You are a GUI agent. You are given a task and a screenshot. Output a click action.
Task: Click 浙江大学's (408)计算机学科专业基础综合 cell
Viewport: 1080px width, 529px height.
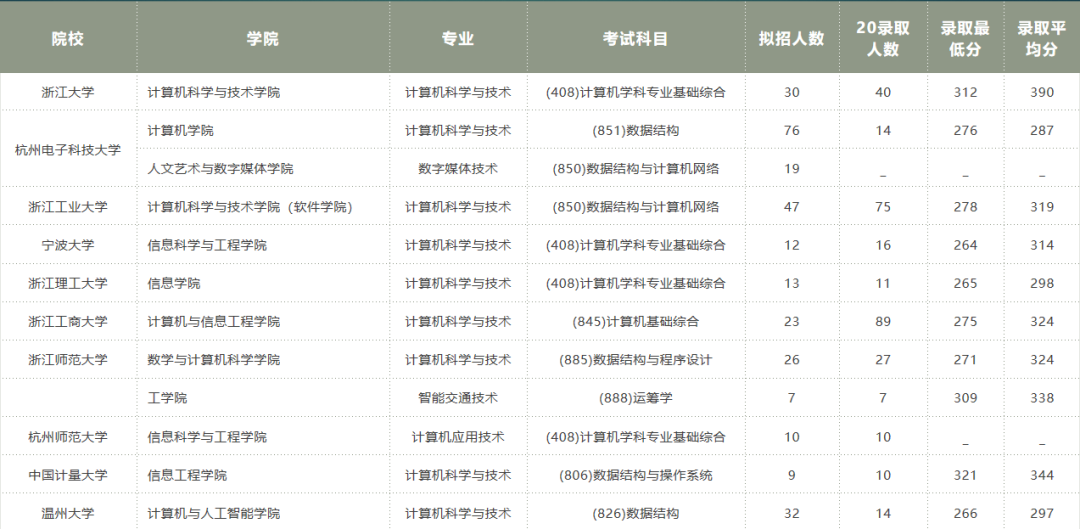[636, 92]
